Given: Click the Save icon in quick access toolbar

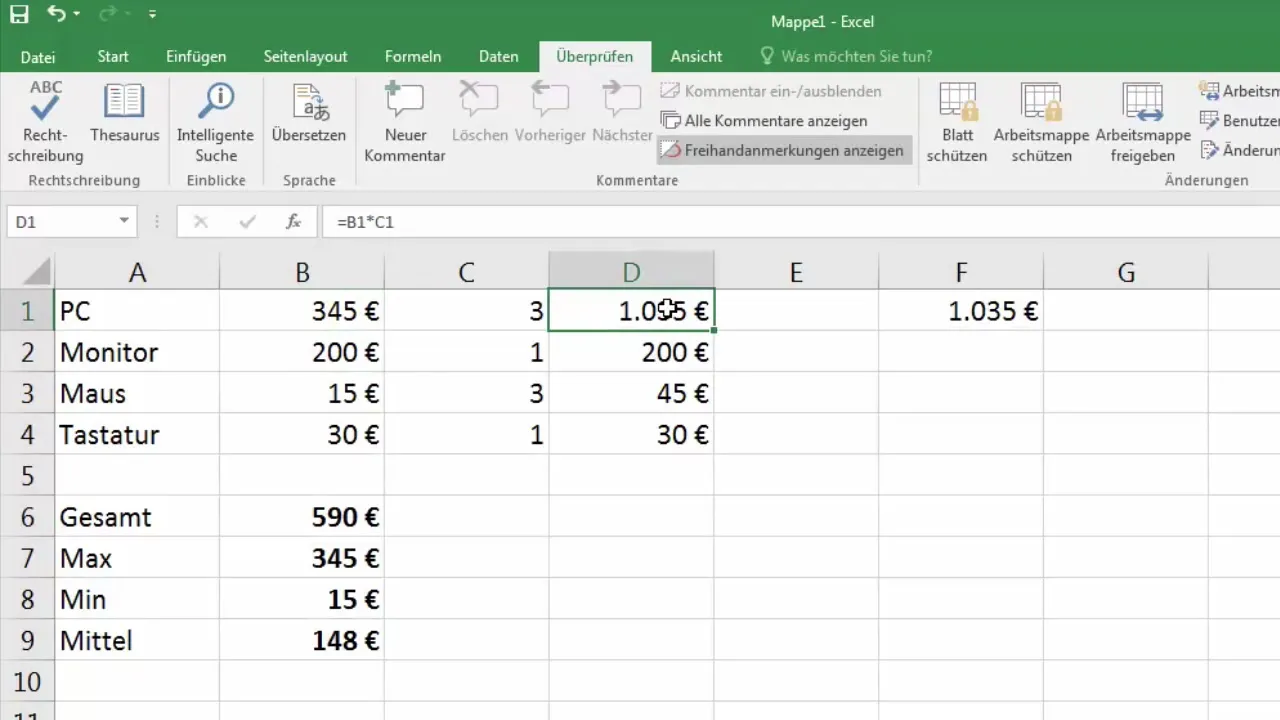Looking at the screenshot, I should click(19, 15).
